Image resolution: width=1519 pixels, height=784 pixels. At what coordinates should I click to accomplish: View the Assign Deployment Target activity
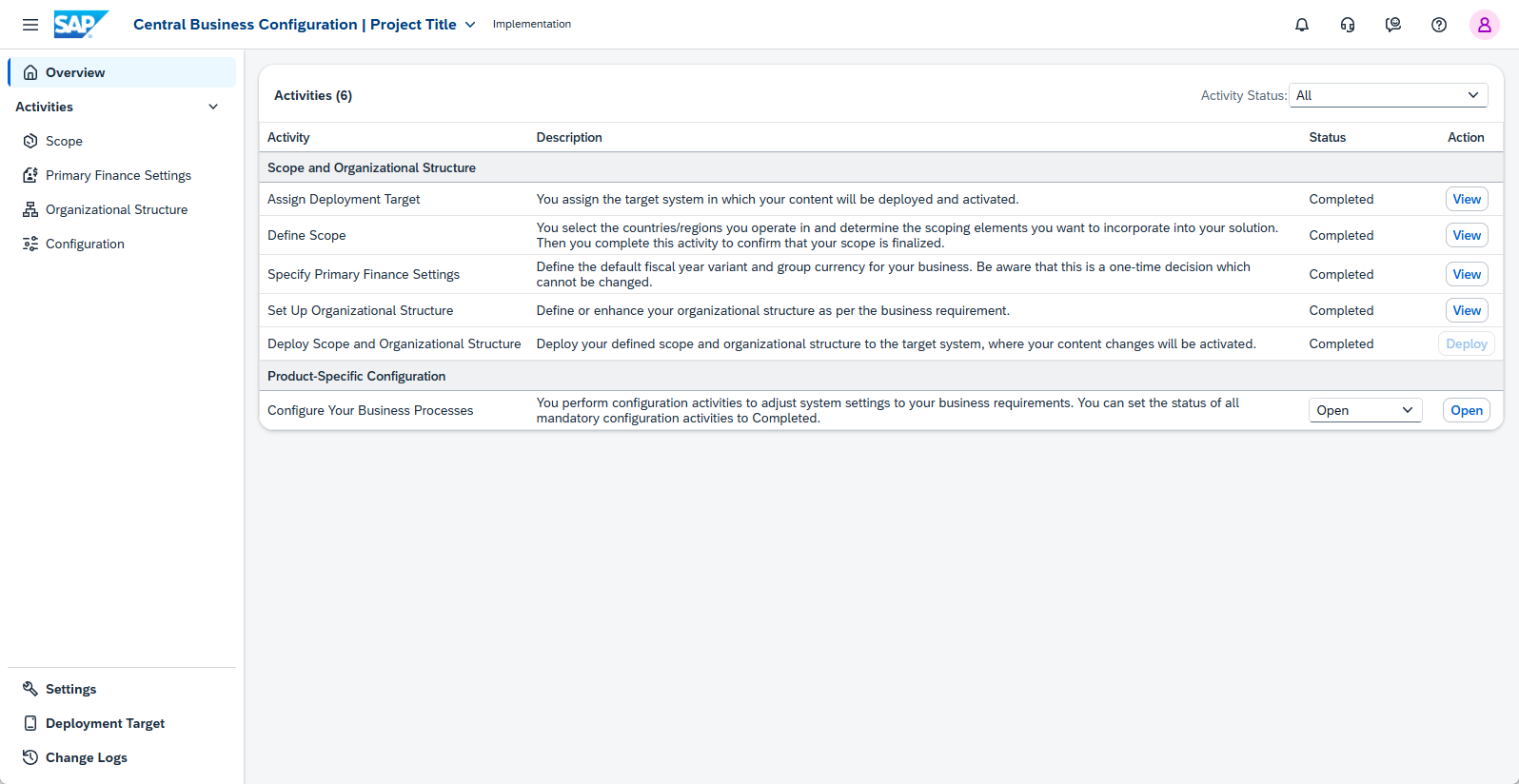point(1467,199)
